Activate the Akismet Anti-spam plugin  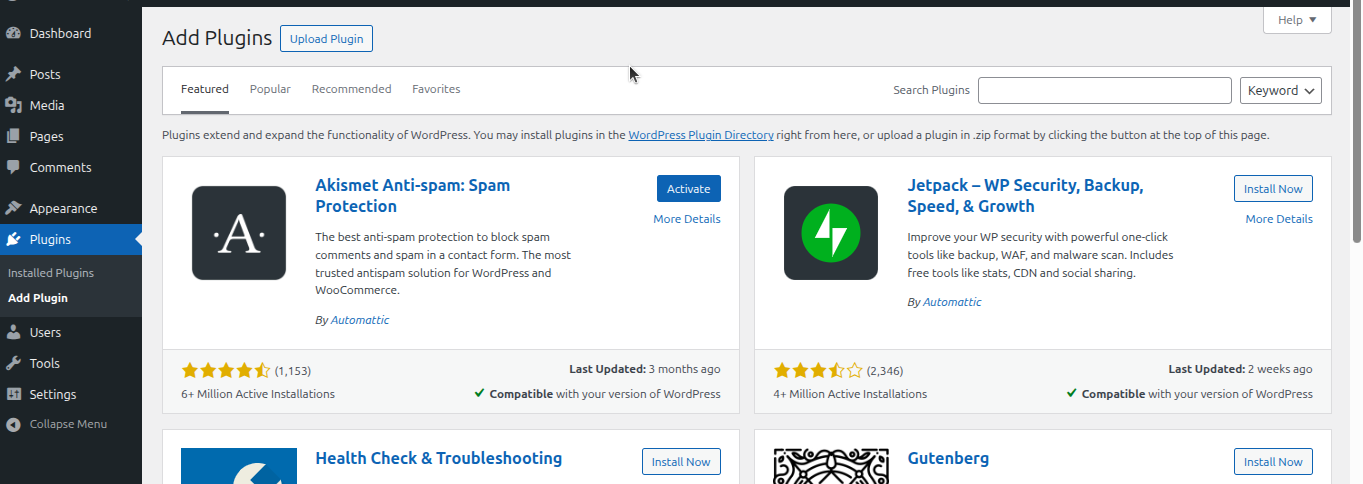(x=689, y=189)
